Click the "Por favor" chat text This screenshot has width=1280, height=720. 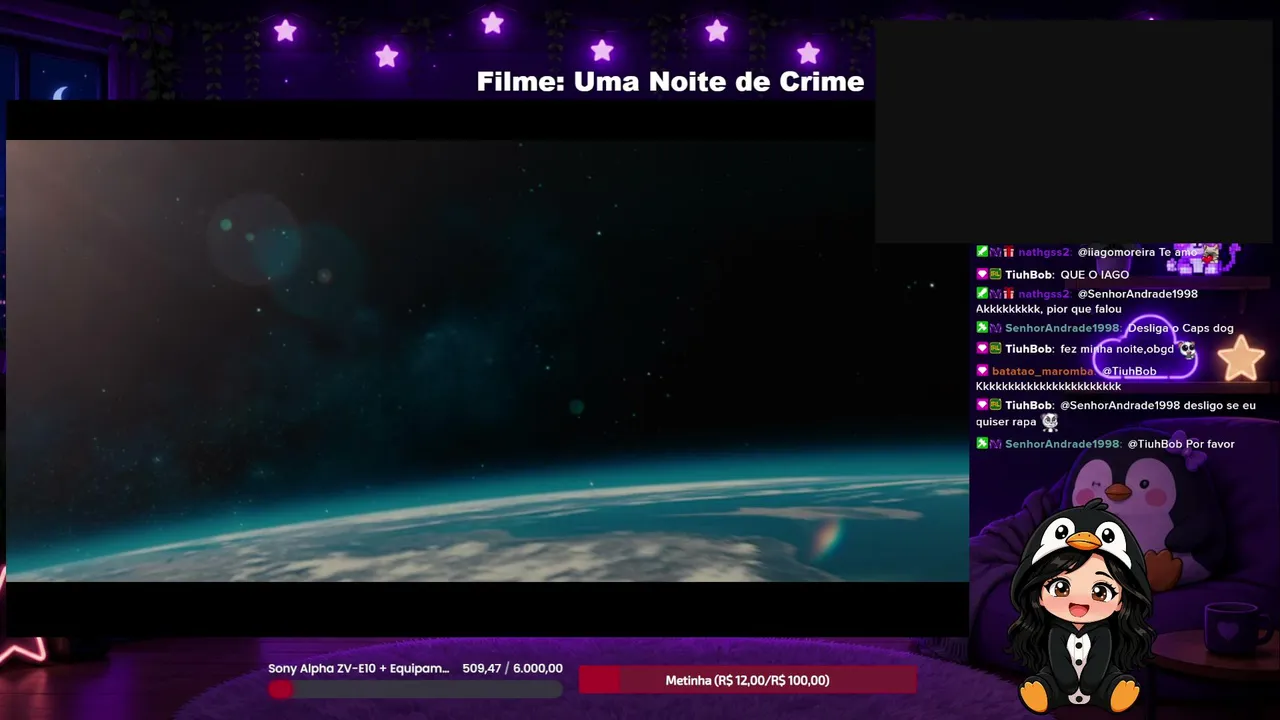coord(1211,443)
